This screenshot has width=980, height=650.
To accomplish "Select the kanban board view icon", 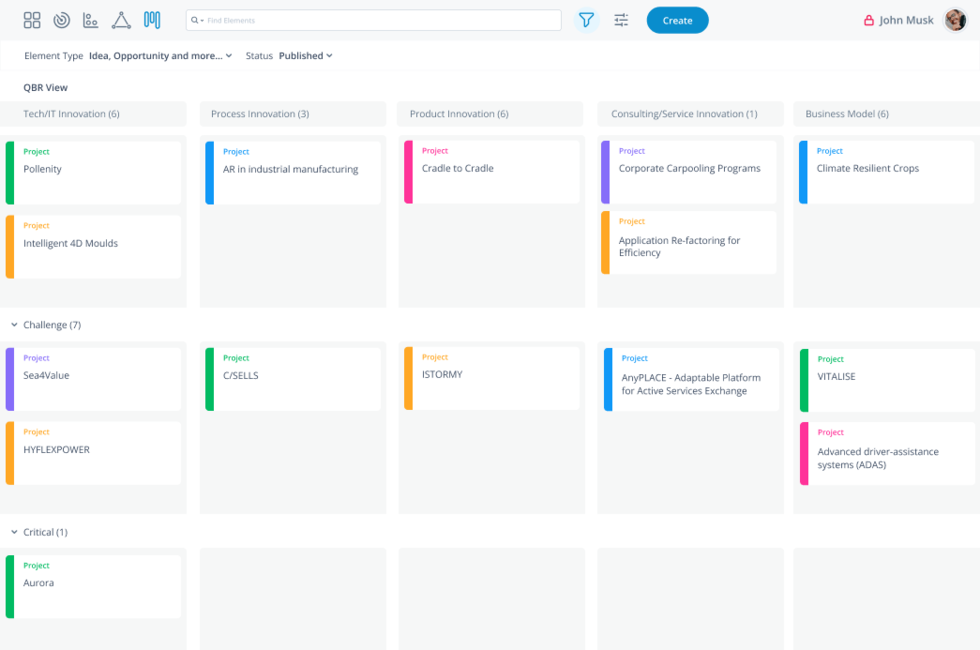I will click(x=152, y=21).
